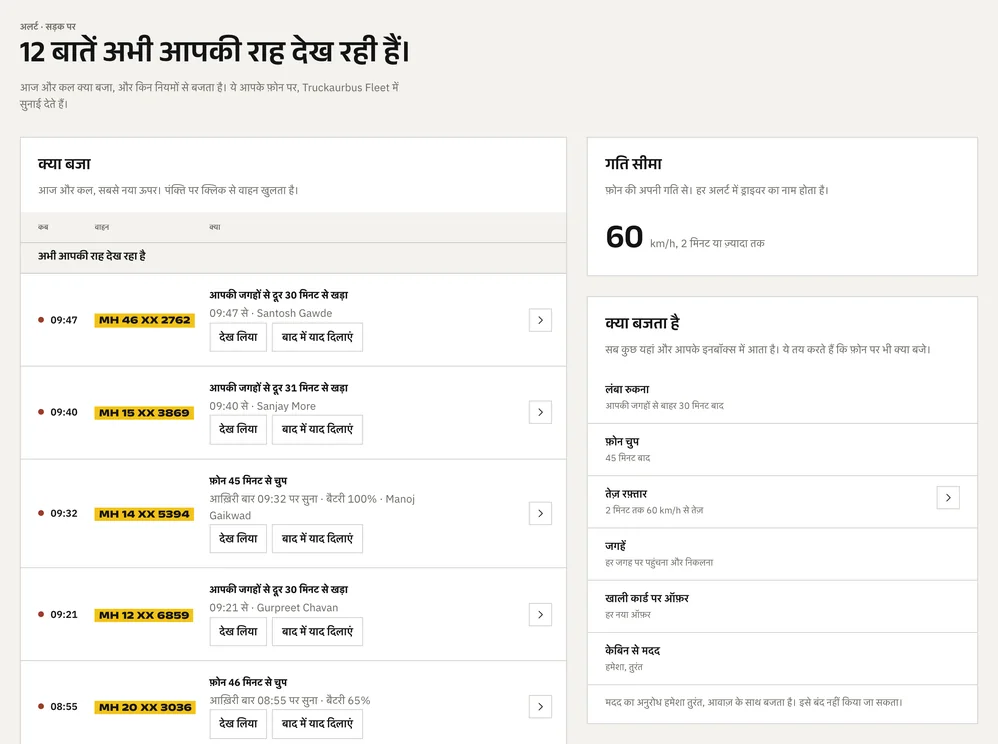This screenshot has height=744, width=998.
Task: Open the खाली कार्ड पर ऑफ़र rule row
Action: click(782, 606)
